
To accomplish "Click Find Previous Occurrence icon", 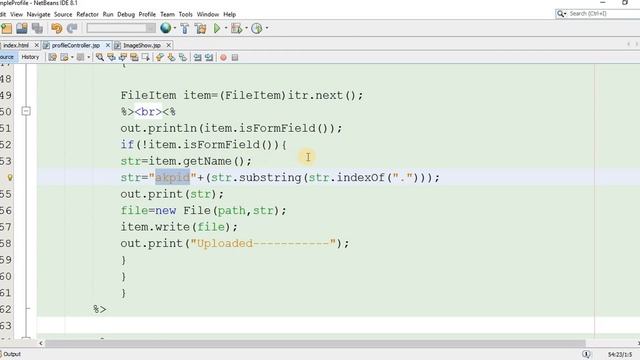I will [x=111, y=57].
